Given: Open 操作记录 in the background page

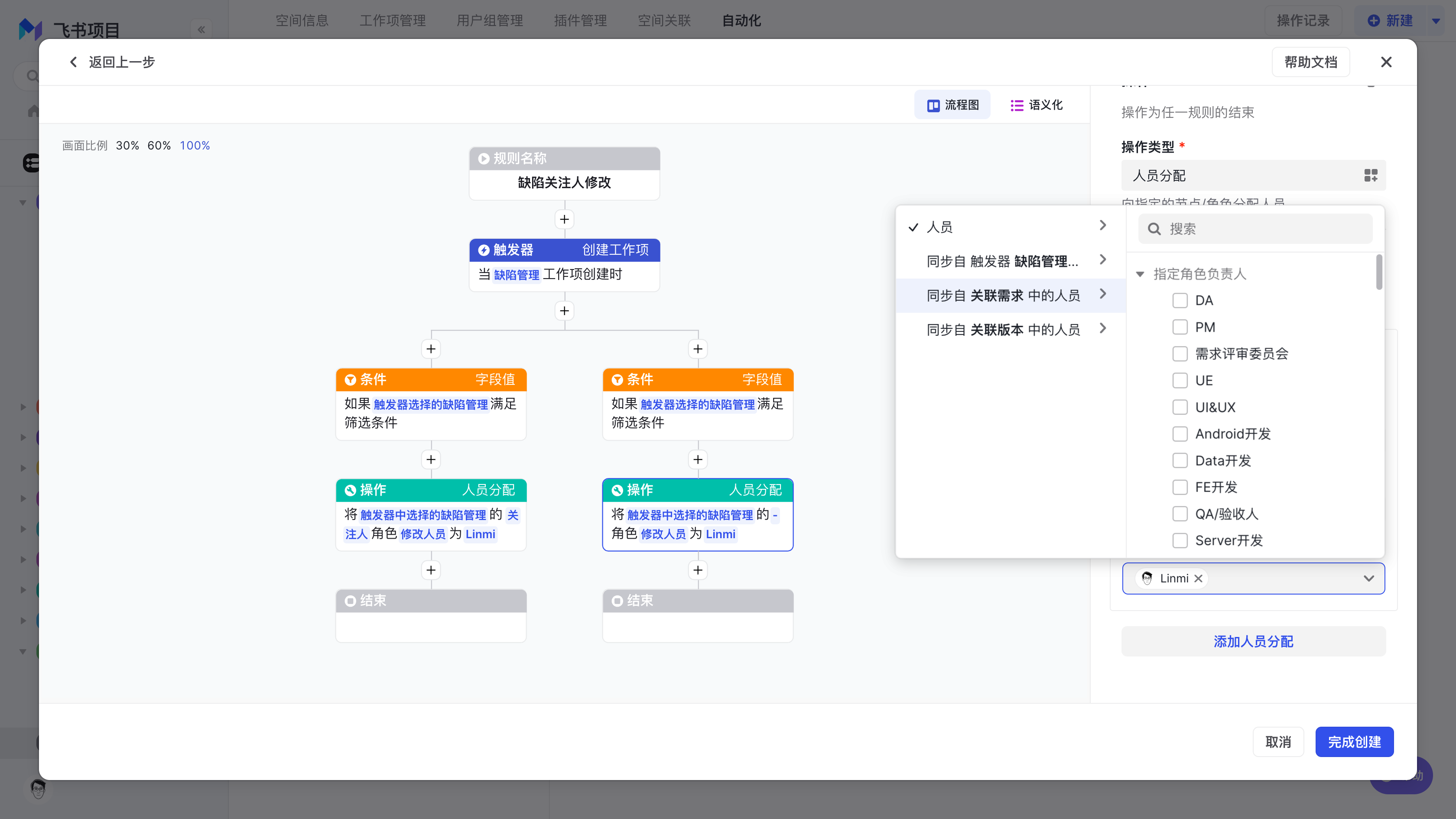Looking at the screenshot, I should click(x=1303, y=20).
